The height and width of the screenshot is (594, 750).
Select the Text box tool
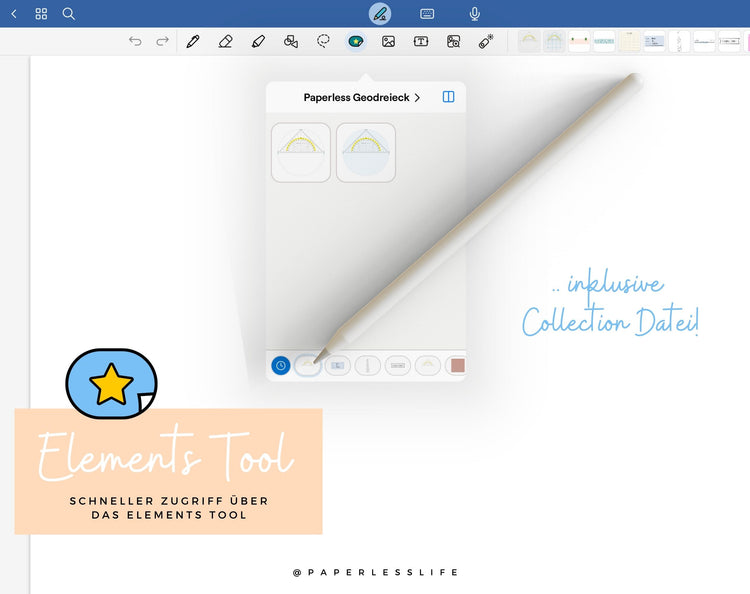(421, 42)
